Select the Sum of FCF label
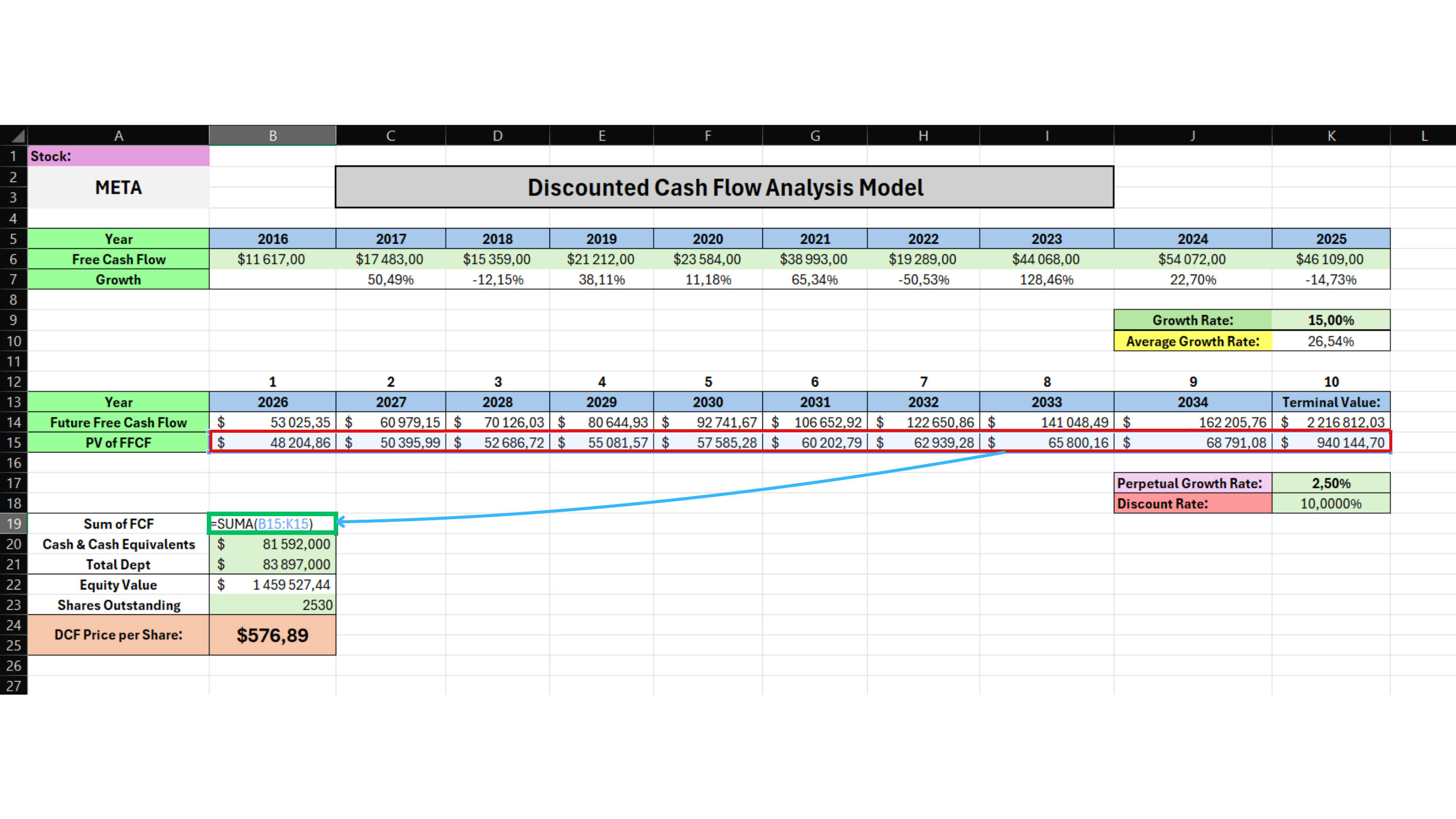Image resolution: width=1456 pixels, height=819 pixels. point(119,523)
